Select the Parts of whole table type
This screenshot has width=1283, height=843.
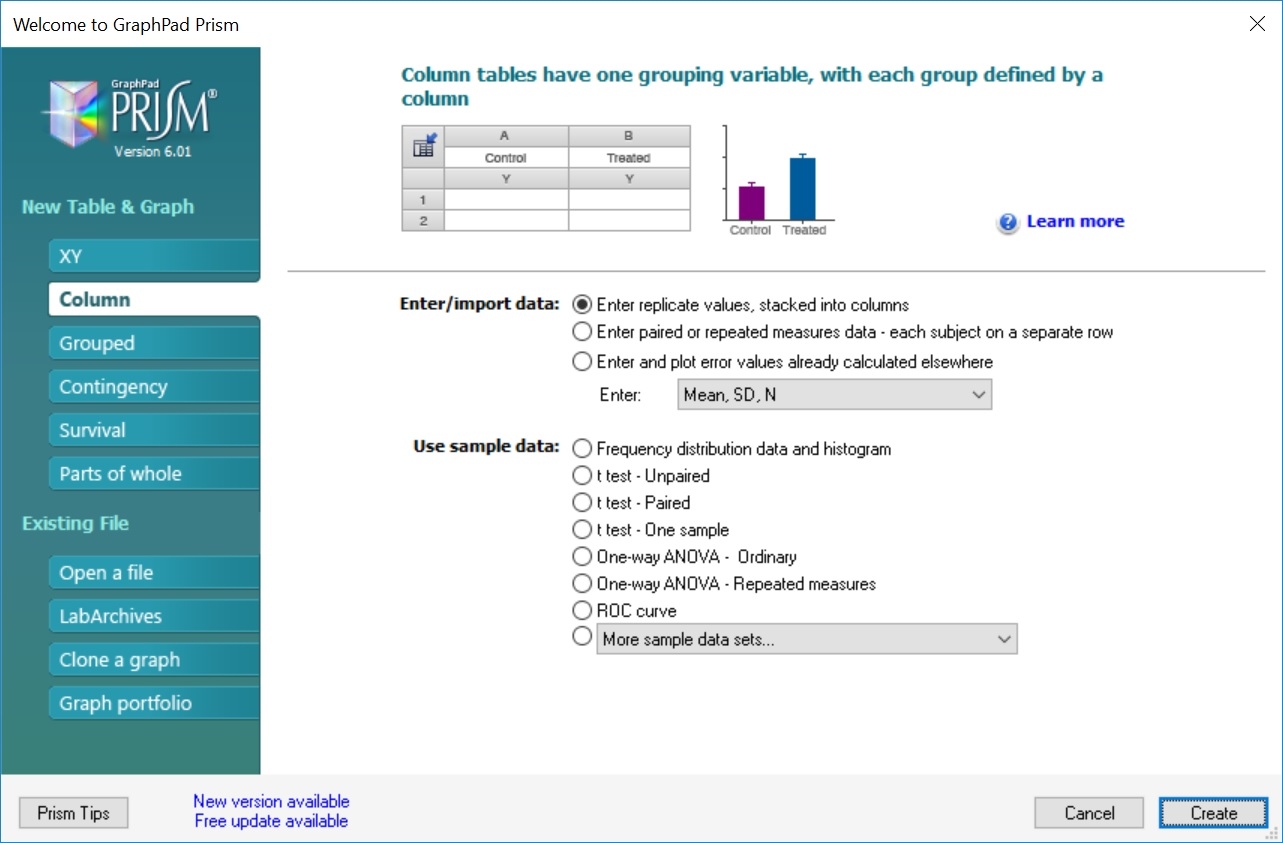[x=153, y=473]
